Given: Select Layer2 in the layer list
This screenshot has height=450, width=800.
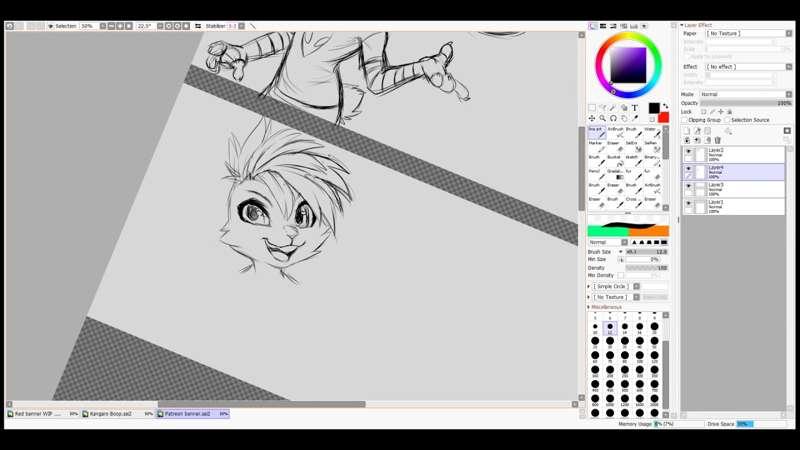Looking at the screenshot, I should pyautogui.click(x=734, y=155).
